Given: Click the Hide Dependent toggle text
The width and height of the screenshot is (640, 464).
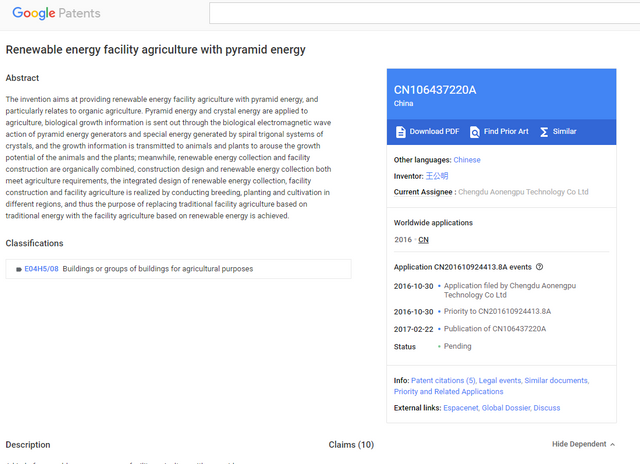Looking at the screenshot, I should click(x=579, y=444).
